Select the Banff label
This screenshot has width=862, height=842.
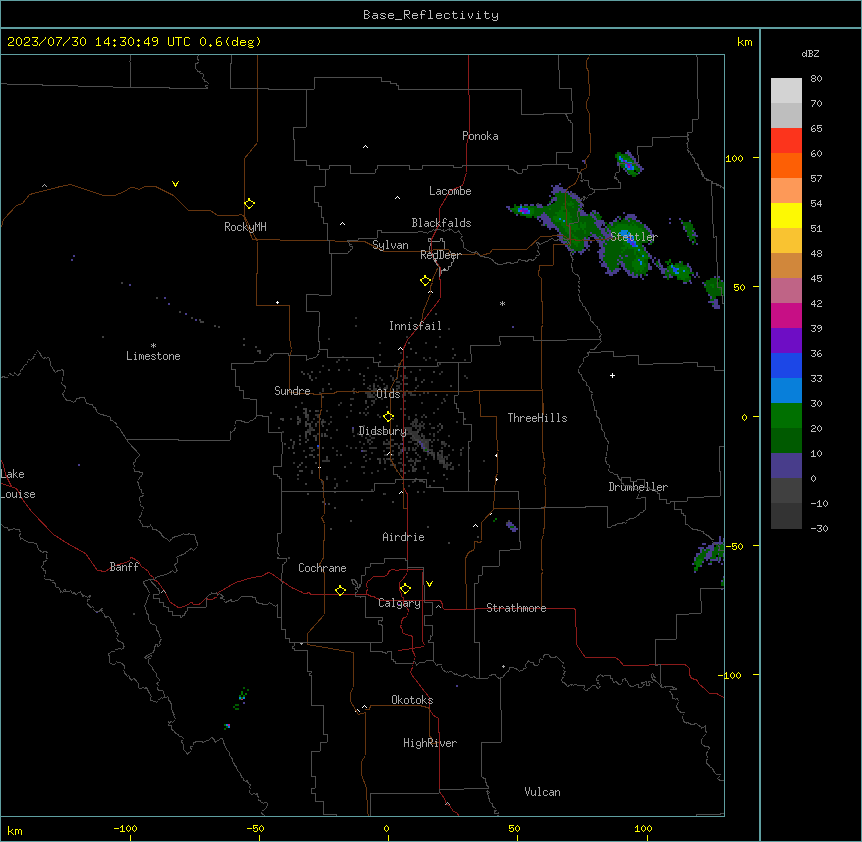124,567
